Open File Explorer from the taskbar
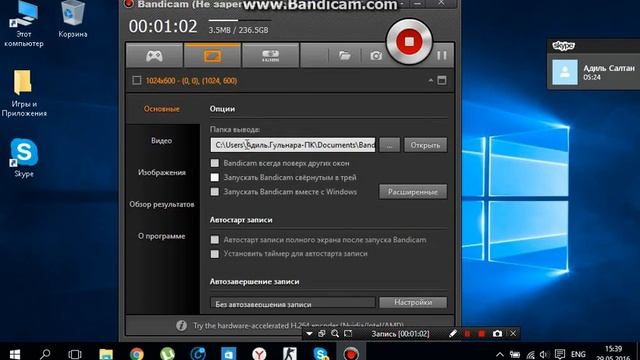640x360 pixels. pos(106,353)
